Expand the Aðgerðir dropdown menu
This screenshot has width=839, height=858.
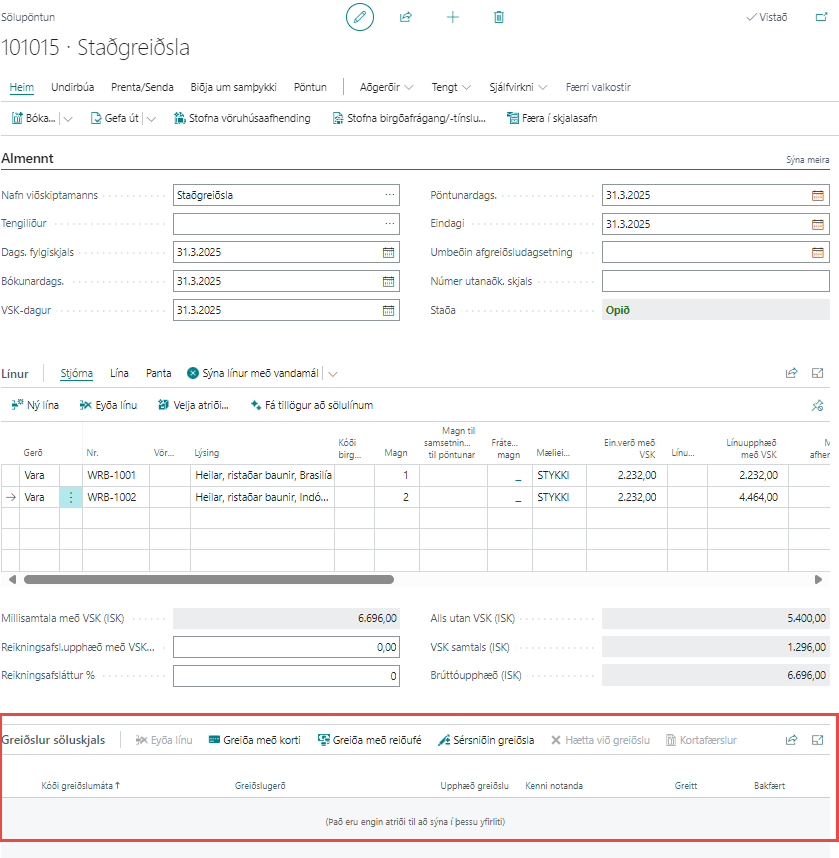click(386, 87)
